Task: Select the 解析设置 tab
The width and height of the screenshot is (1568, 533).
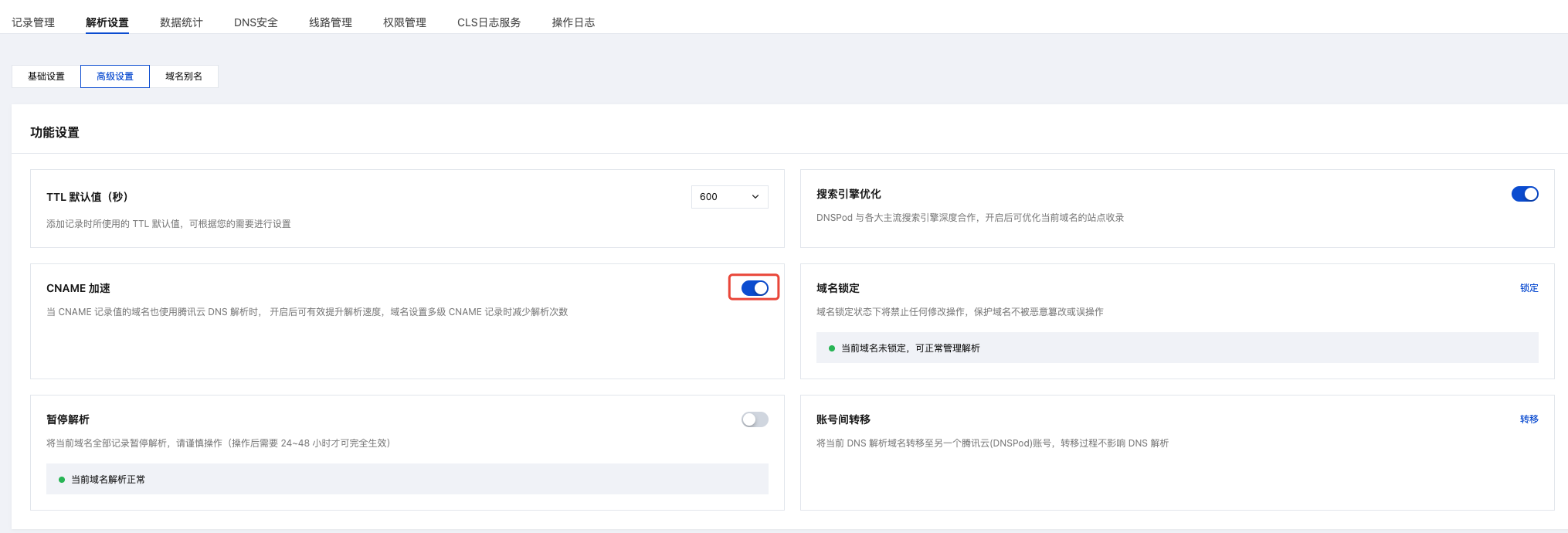Action: [107, 22]
